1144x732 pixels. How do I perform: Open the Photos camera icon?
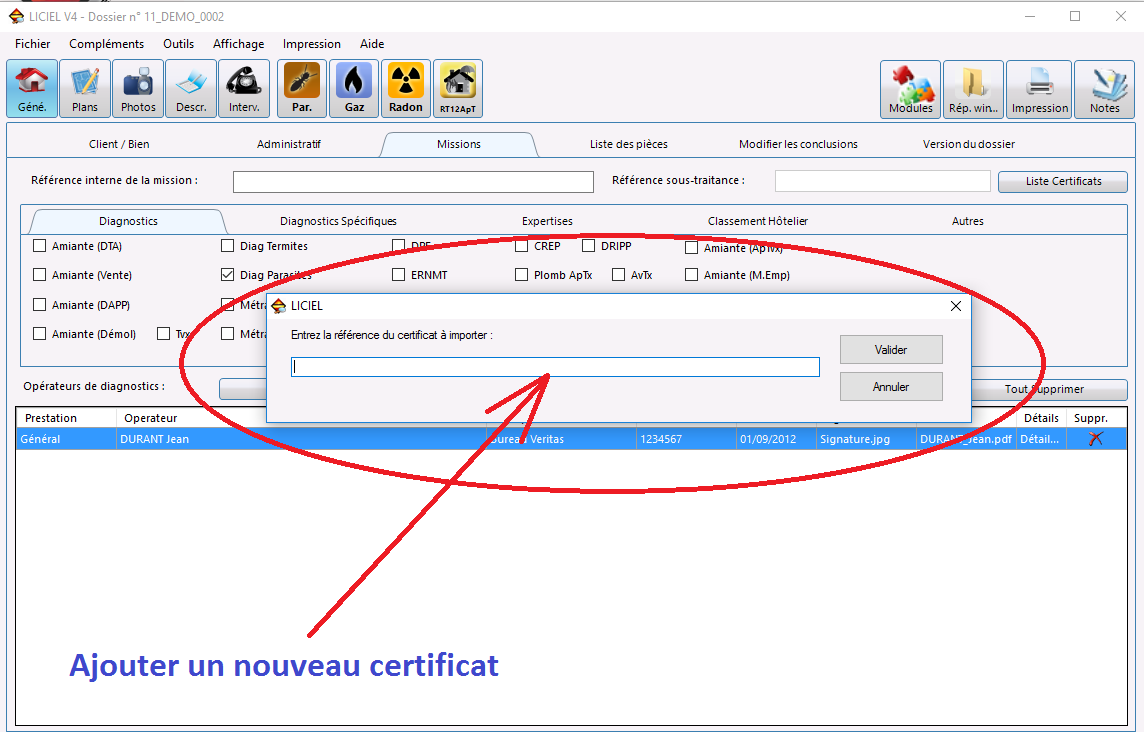tap(138, 88)
